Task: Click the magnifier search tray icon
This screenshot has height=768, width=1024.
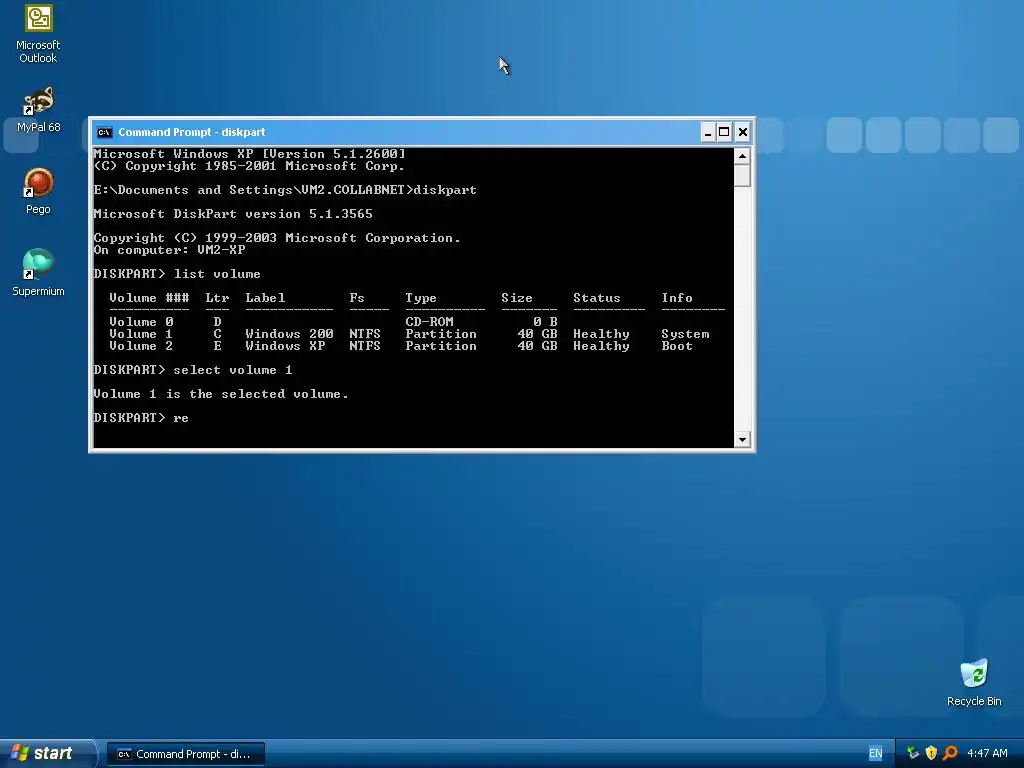Action: 950,753
